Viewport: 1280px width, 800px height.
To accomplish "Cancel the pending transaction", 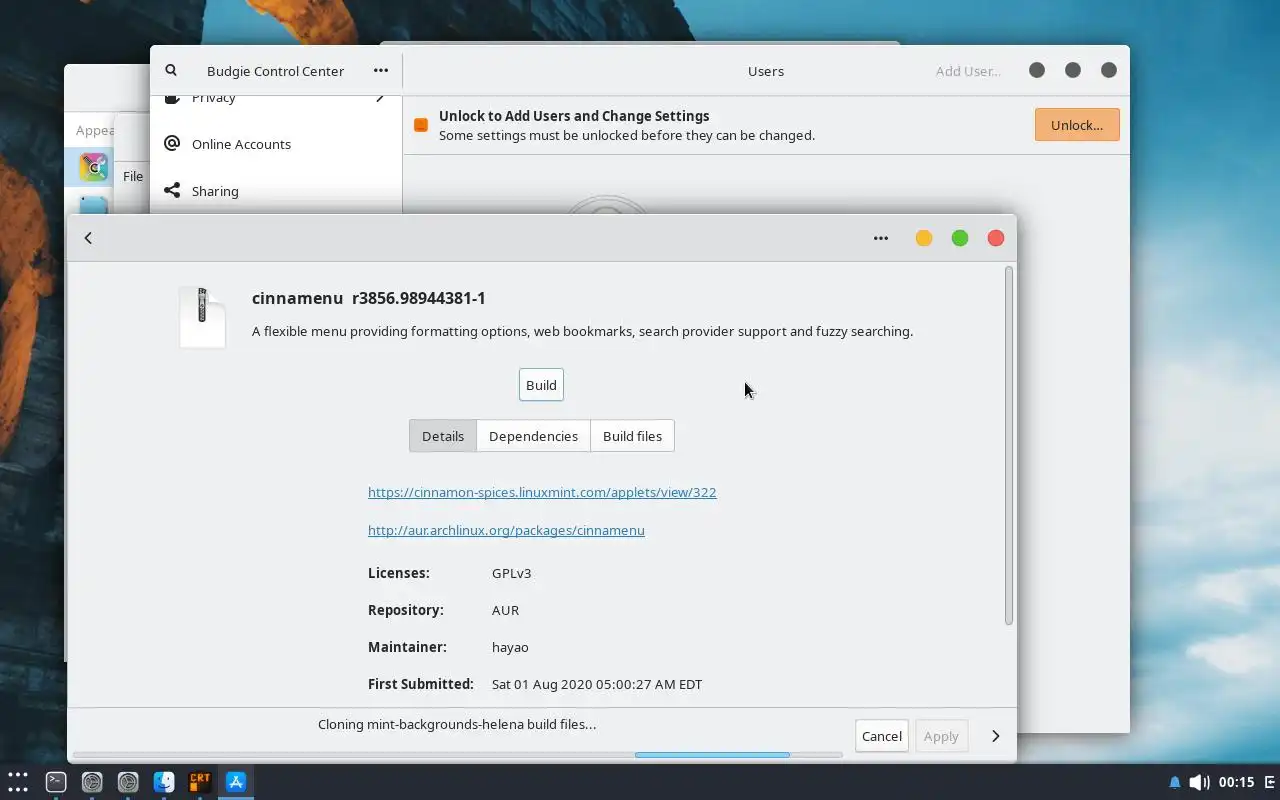I will point(882,736).
